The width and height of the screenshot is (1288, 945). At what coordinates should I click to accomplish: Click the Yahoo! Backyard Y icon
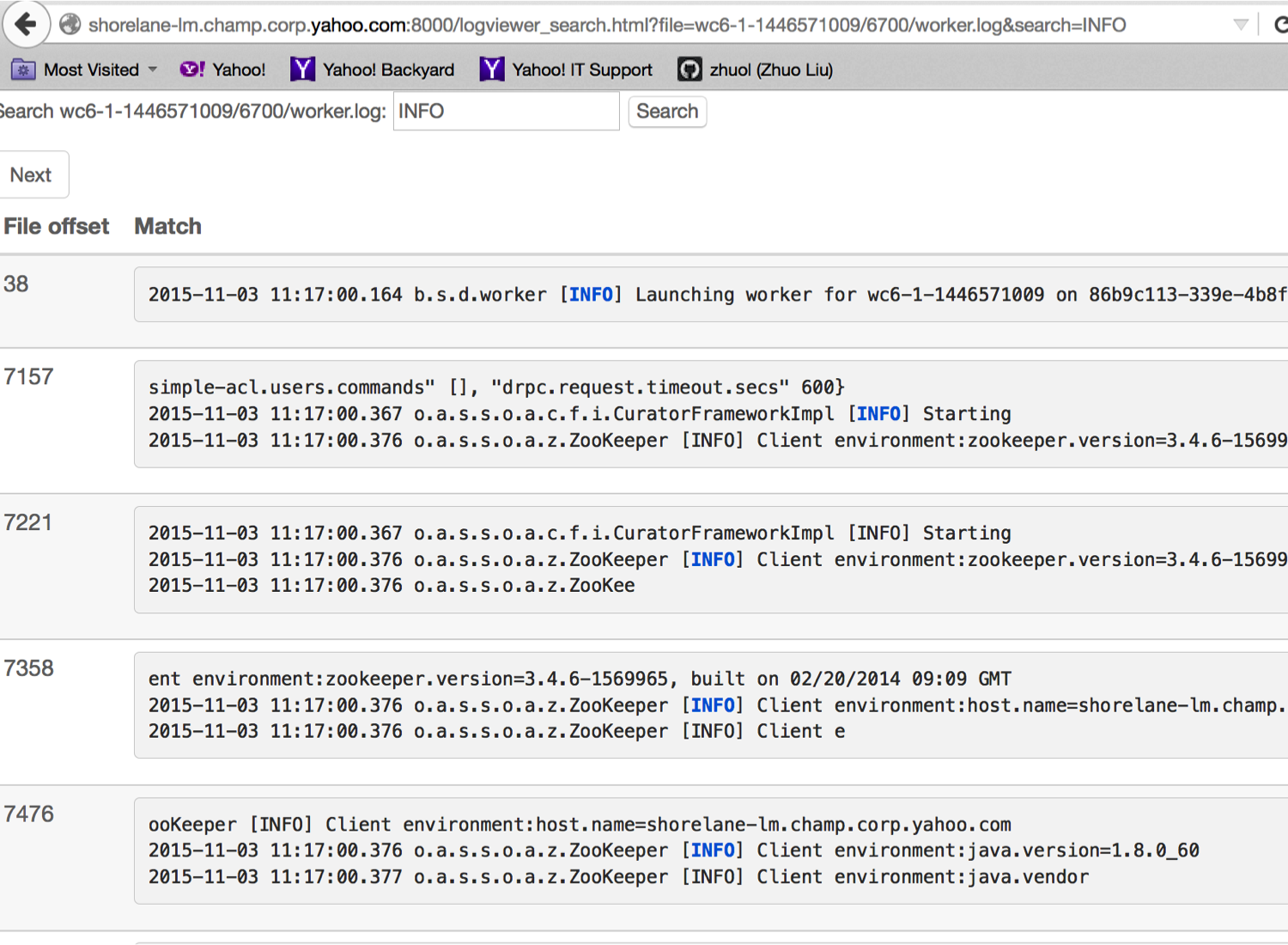point(302,70)
